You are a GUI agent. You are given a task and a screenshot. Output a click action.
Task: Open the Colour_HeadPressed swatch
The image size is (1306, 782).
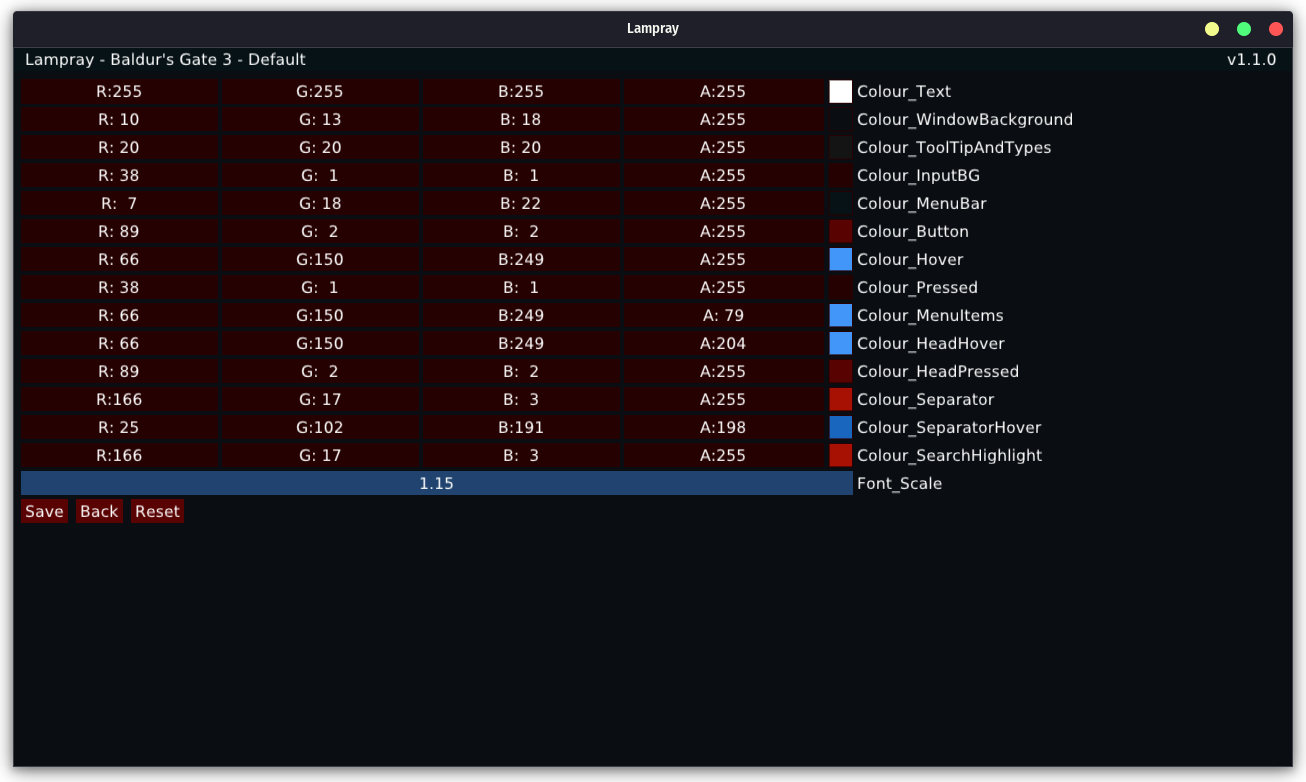pos(841,371)
